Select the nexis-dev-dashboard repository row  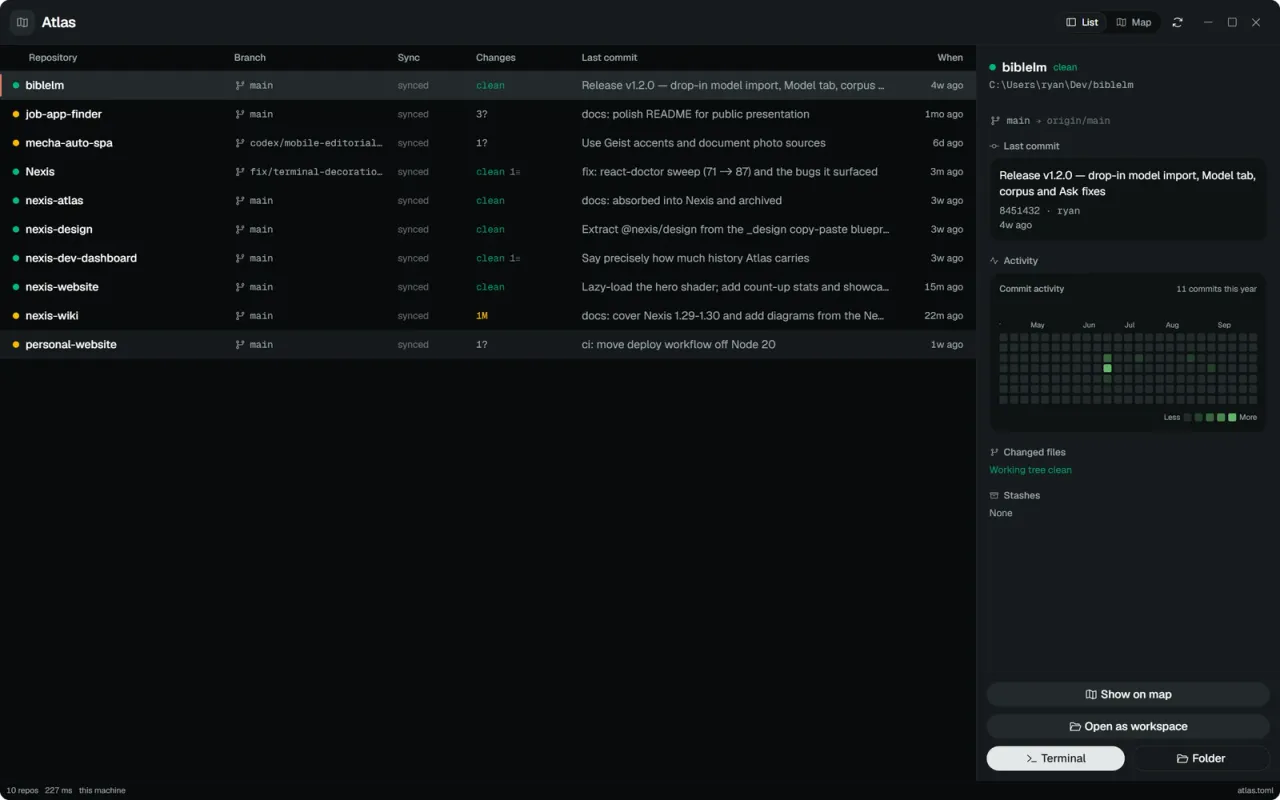[488, 258]
